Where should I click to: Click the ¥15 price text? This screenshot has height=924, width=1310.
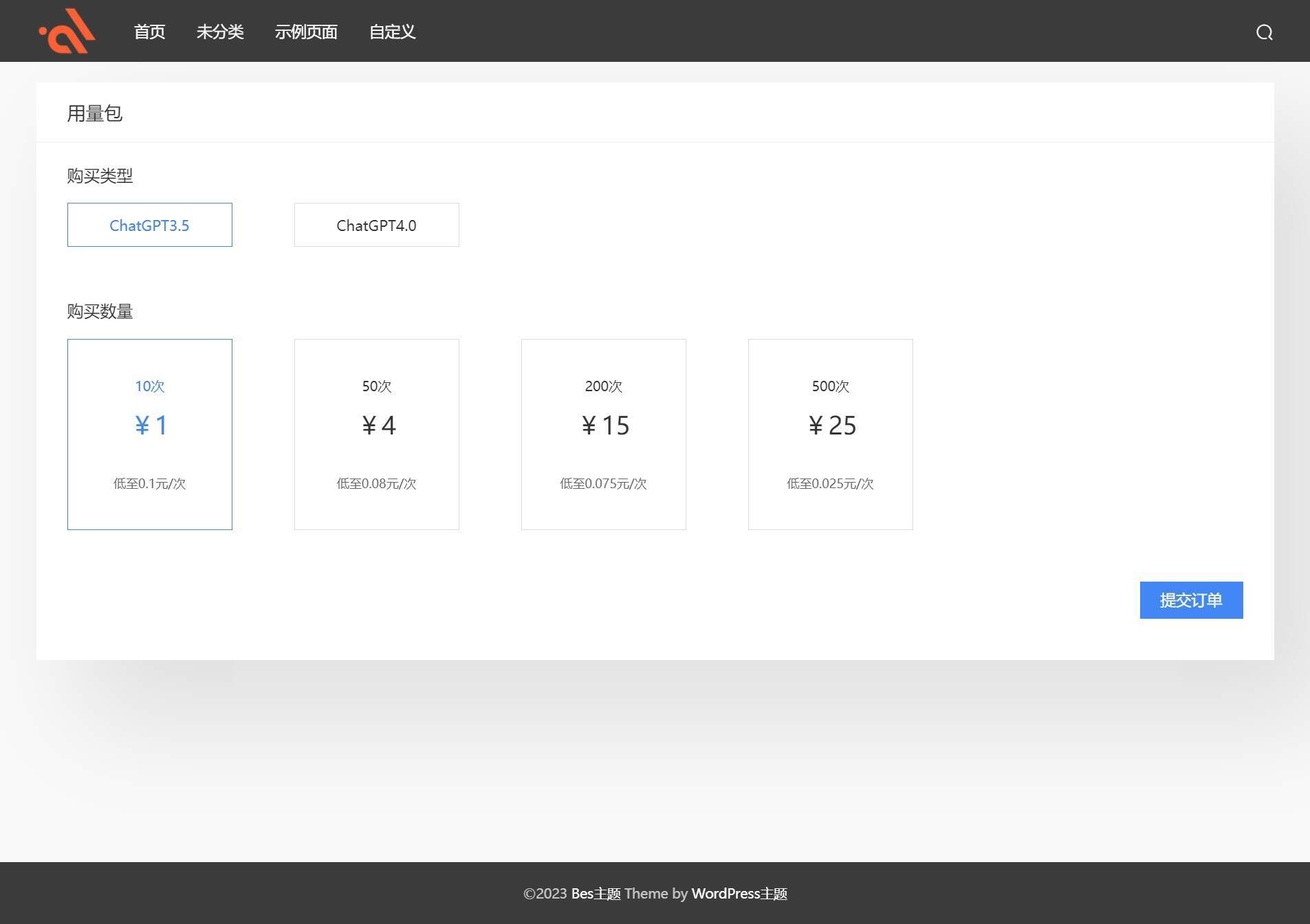pyautogui.click(x=605, y=426)
